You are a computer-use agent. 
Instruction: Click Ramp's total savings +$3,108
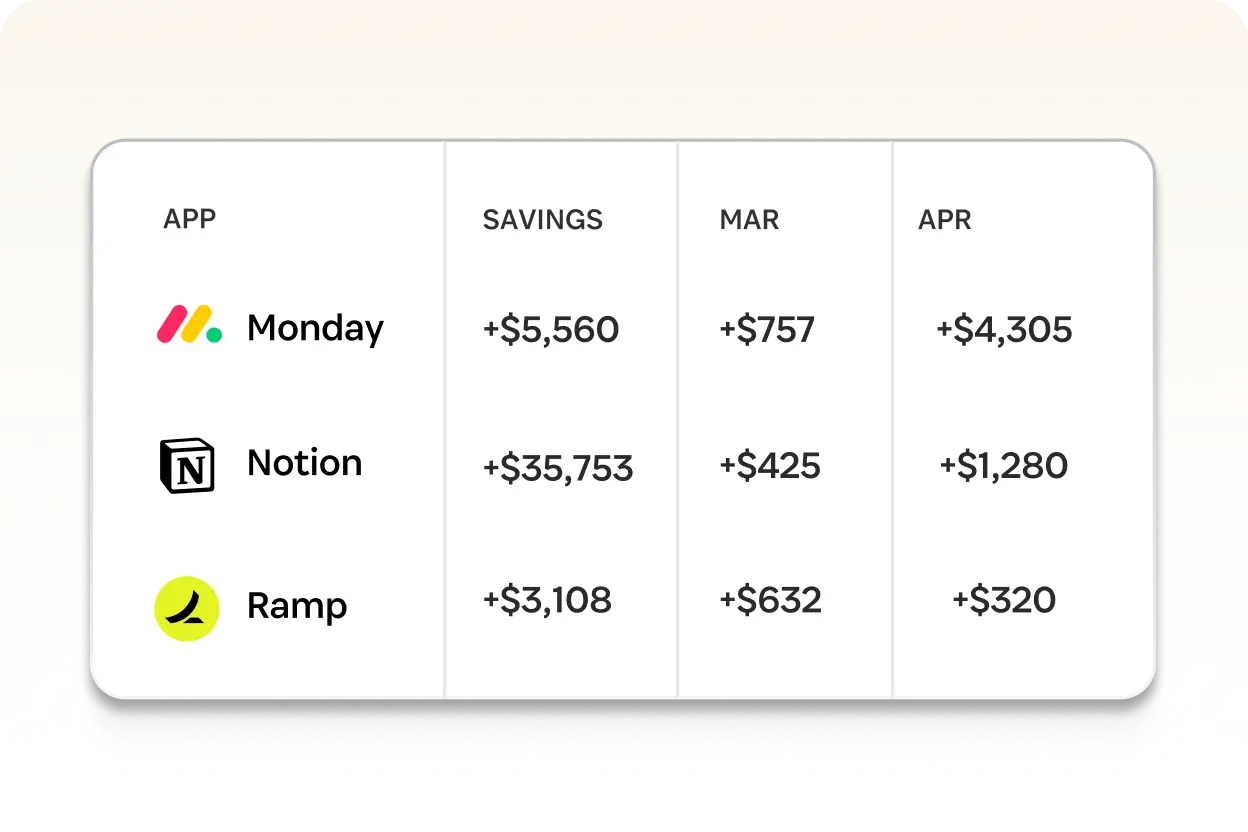coord(547,600)
